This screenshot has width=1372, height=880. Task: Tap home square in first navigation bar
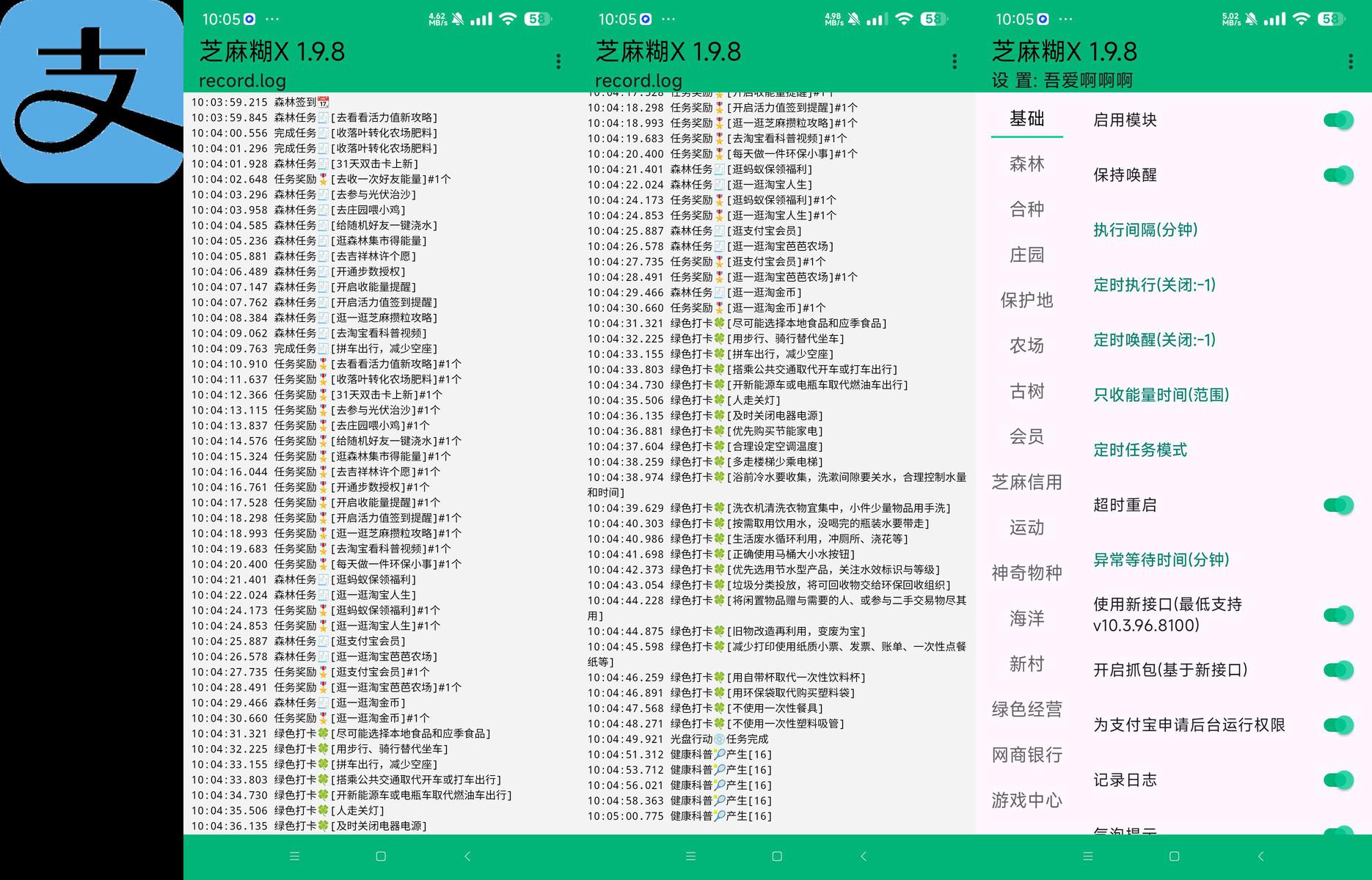[381, 856]
